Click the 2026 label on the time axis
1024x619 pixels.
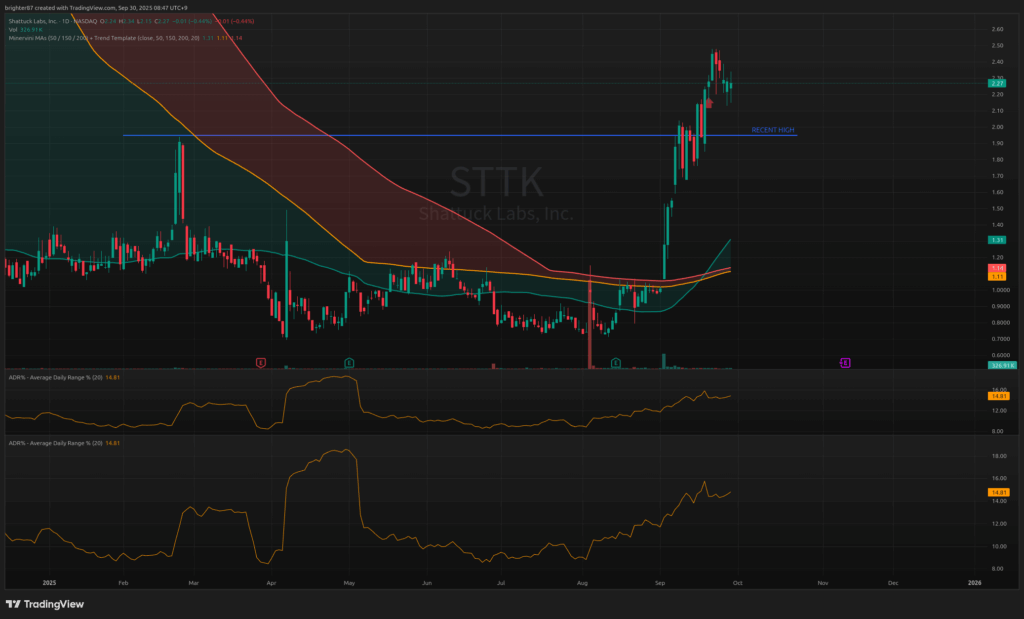[974, 582]
